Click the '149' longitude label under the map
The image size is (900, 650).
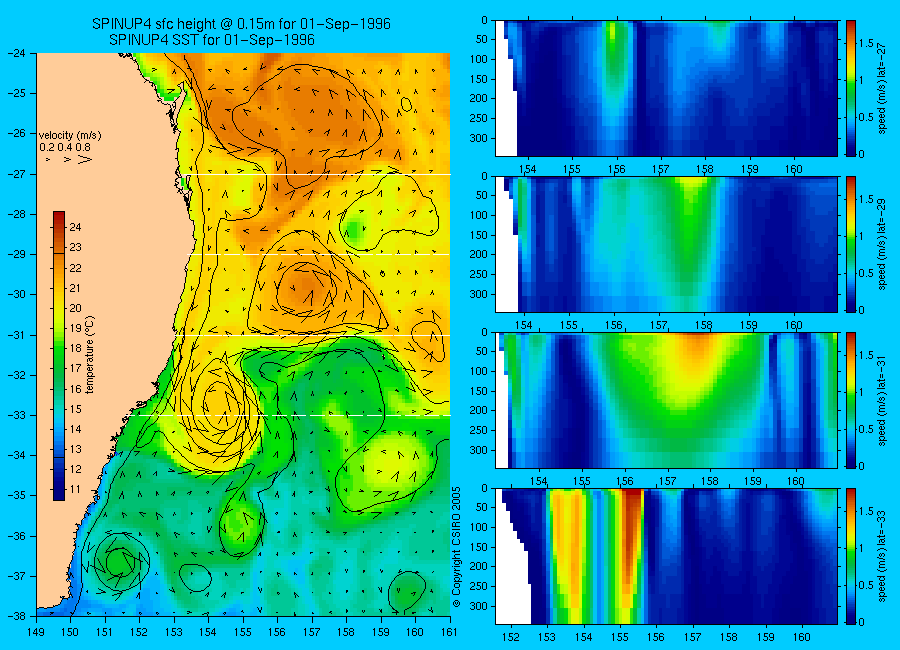[36, 633]
